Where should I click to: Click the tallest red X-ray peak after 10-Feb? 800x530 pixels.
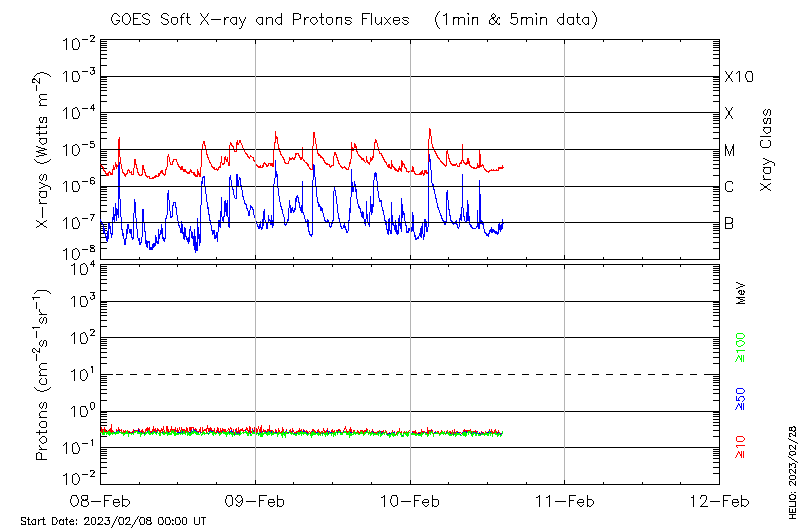coord(429,130)
